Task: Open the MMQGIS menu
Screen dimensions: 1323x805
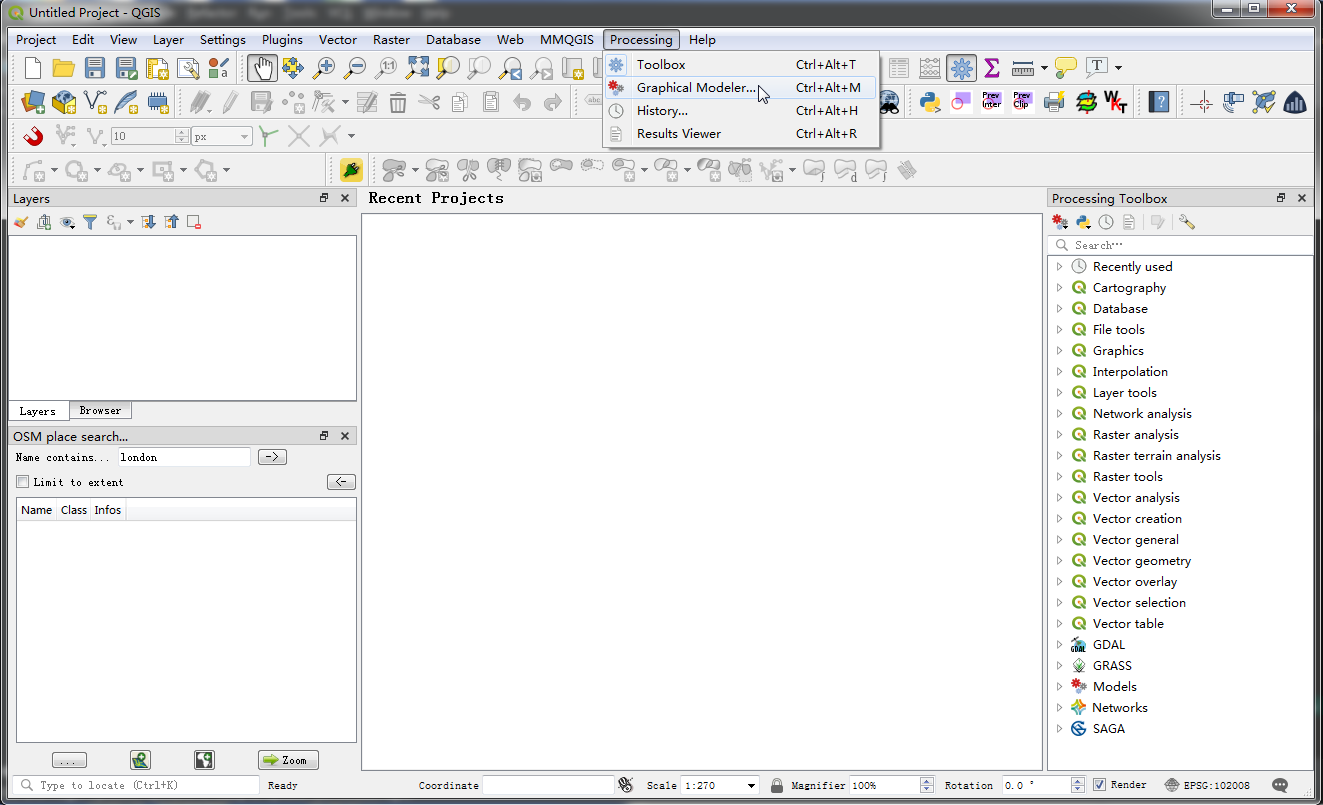Action: [x=567, y=40]
